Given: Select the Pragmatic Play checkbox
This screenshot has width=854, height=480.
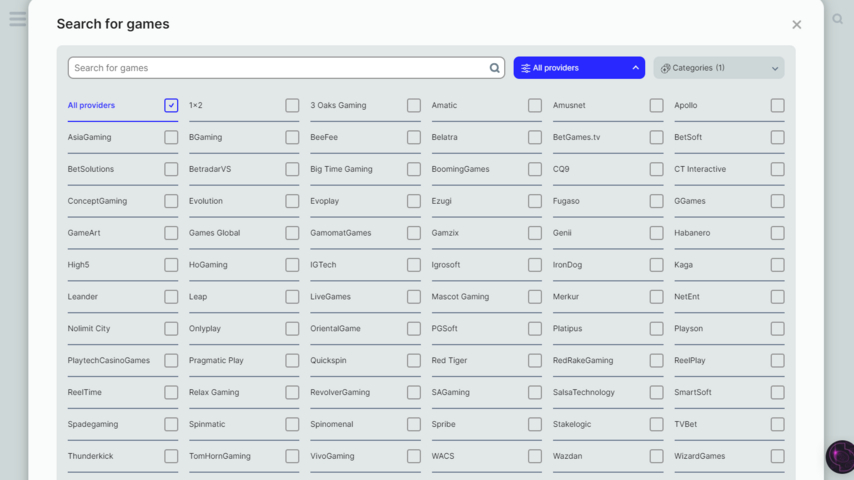Looking at the screenshot, I should point(292,360).
